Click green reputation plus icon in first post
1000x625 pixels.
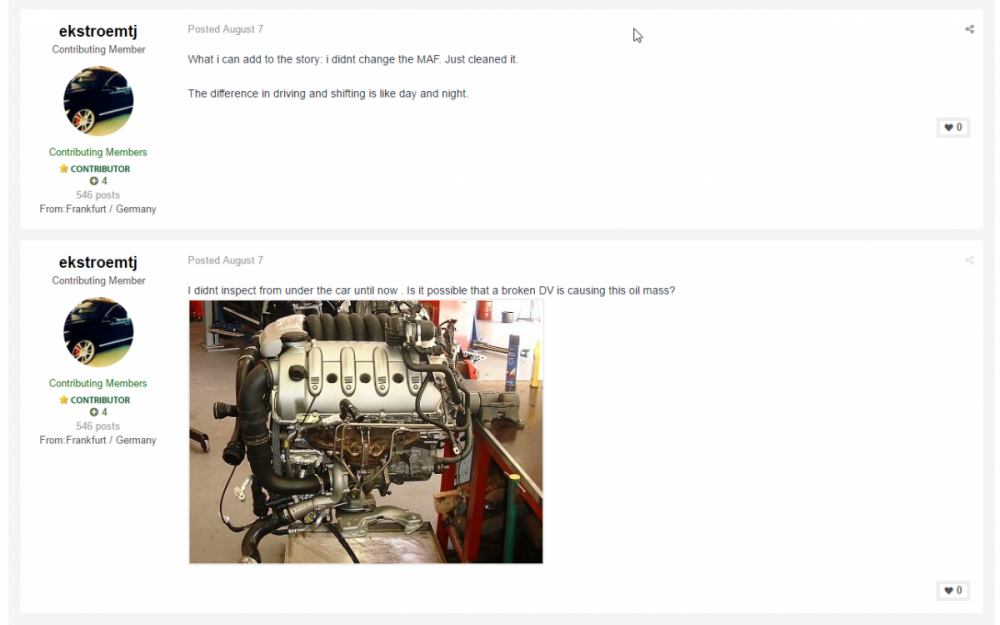pos(94,181)
